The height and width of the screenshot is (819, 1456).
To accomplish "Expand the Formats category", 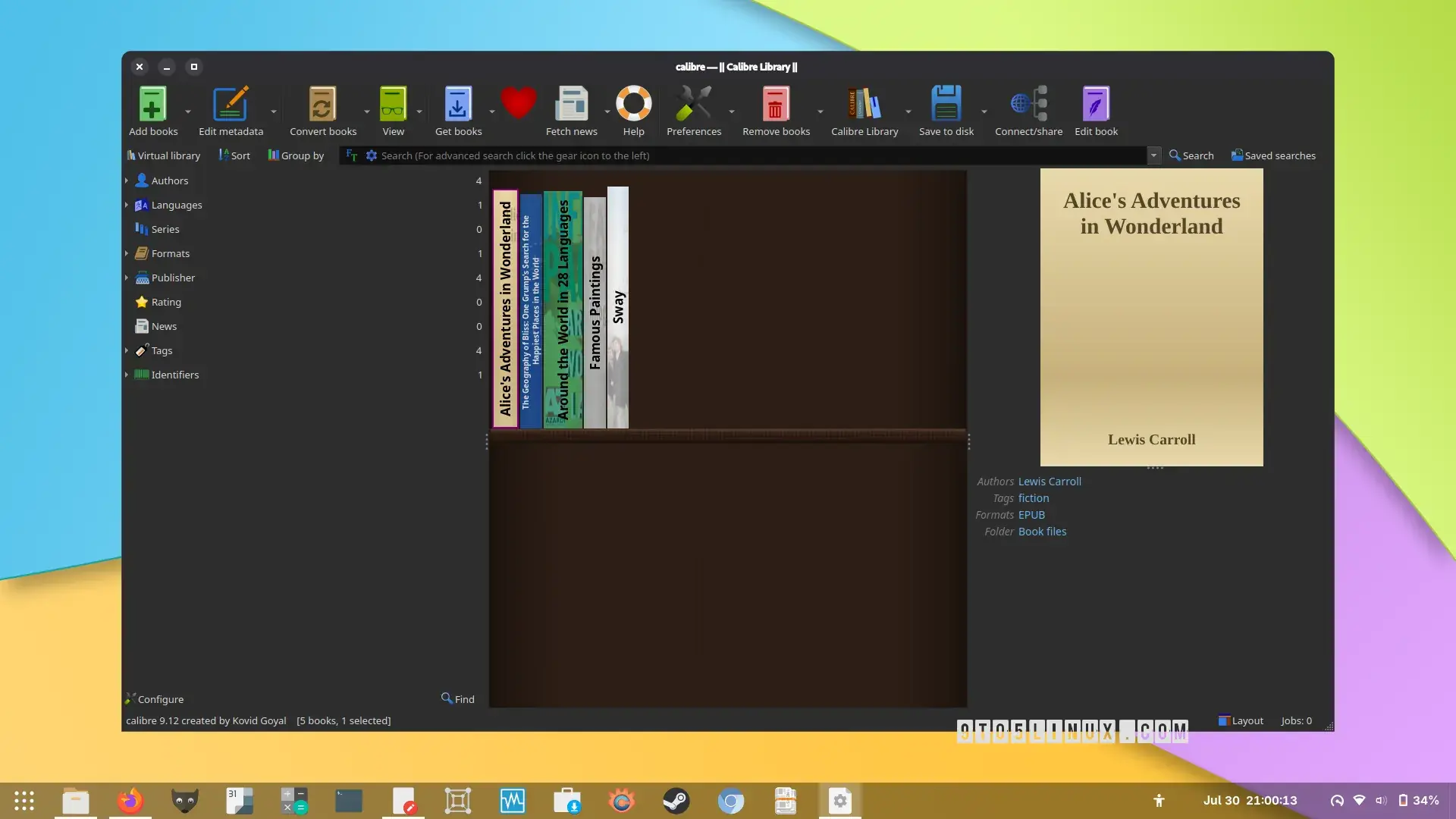I will point(127,253).
